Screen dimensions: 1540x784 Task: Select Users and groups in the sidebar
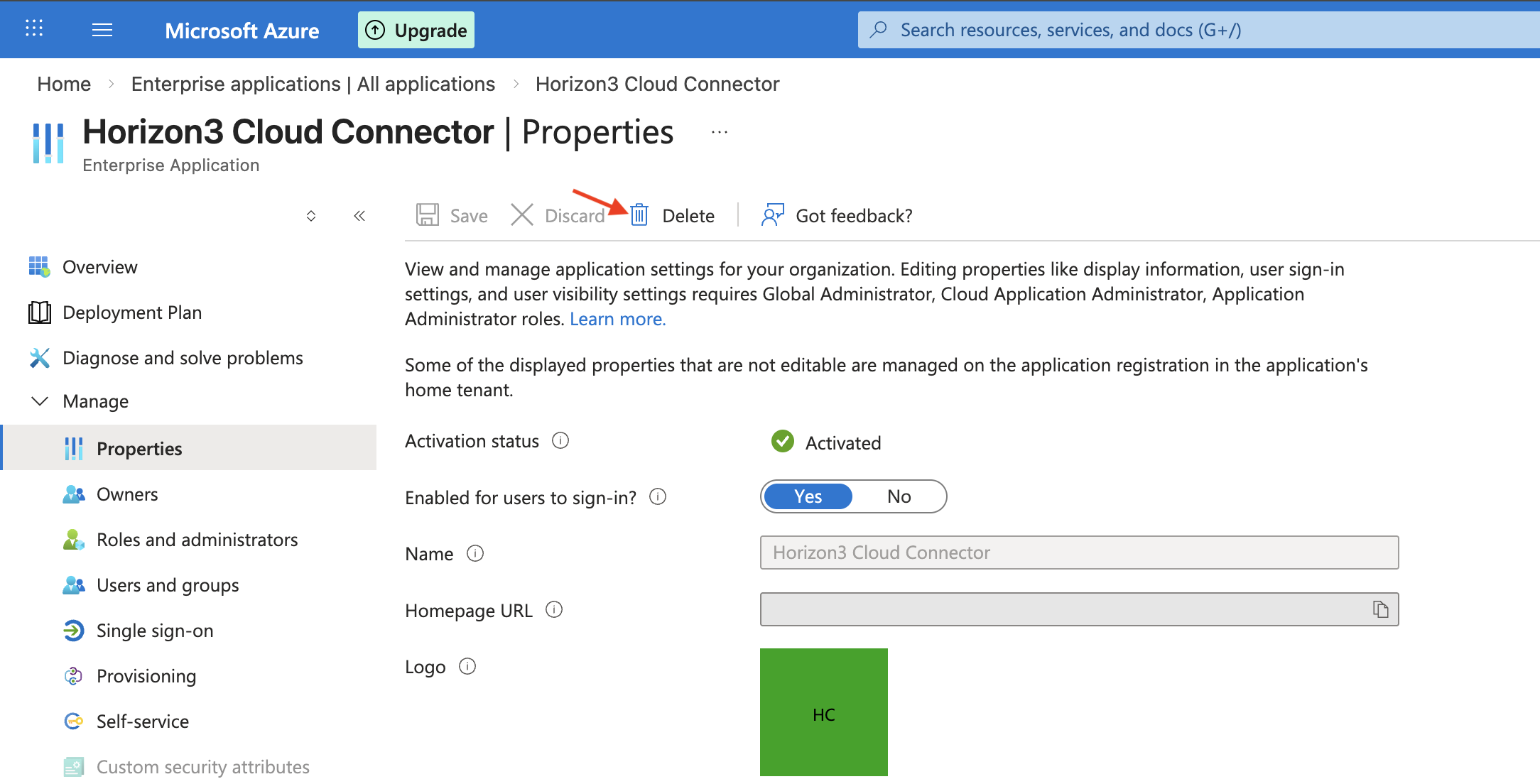tap(167, 585)
